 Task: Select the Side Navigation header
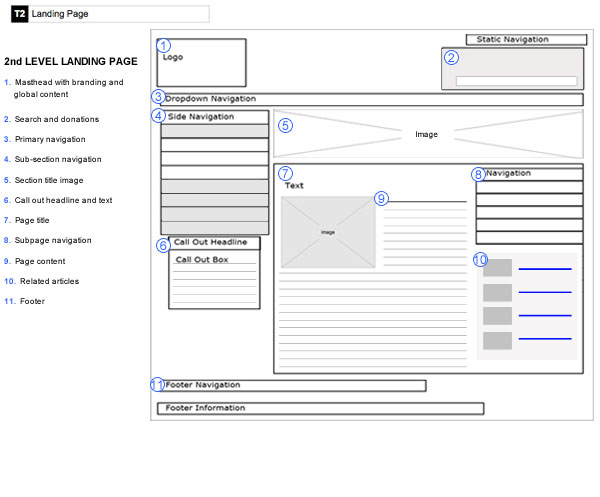tap(215, 117)
